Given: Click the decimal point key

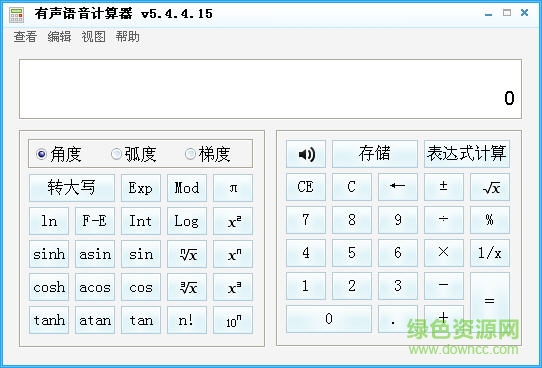Looking at the screenshot, I should pos(398,319).
